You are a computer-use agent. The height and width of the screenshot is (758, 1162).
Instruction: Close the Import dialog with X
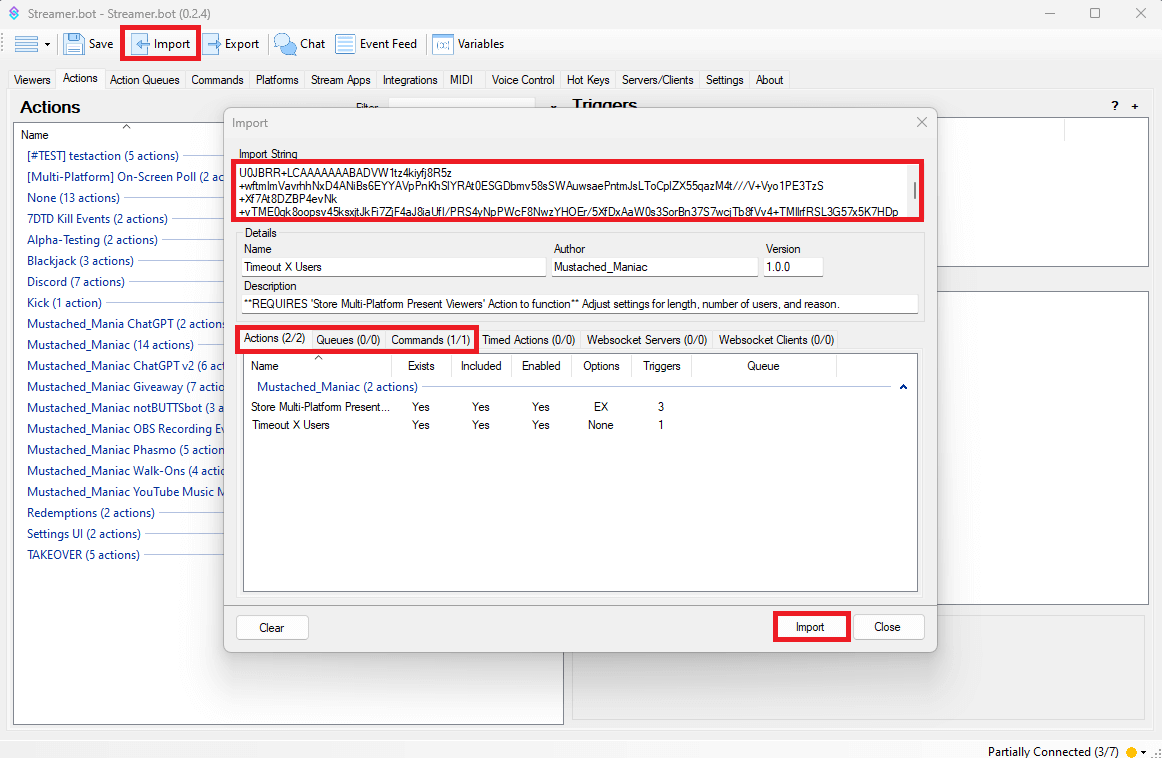[921, 122]
